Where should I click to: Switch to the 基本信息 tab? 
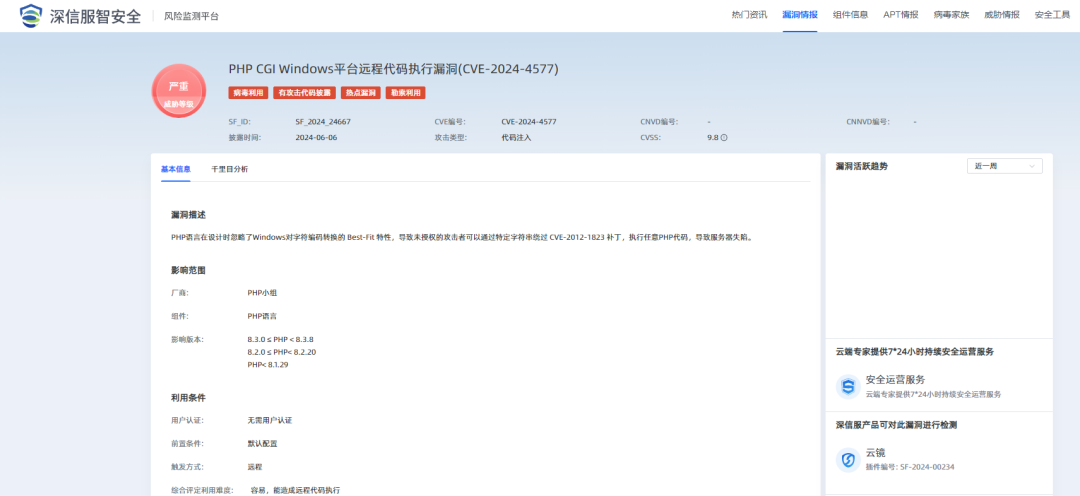176,169
